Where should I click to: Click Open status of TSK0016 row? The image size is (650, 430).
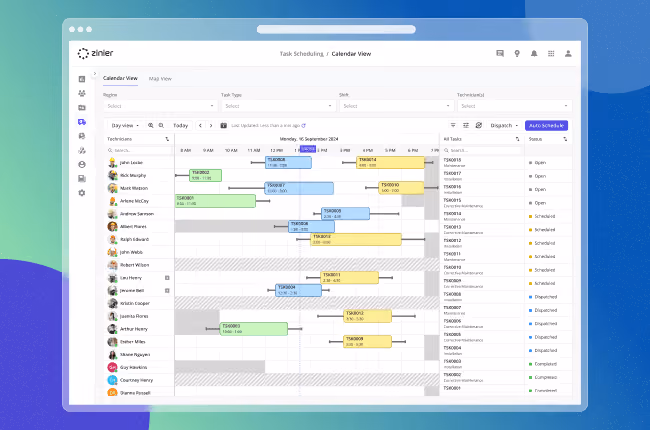coord(540,189)
